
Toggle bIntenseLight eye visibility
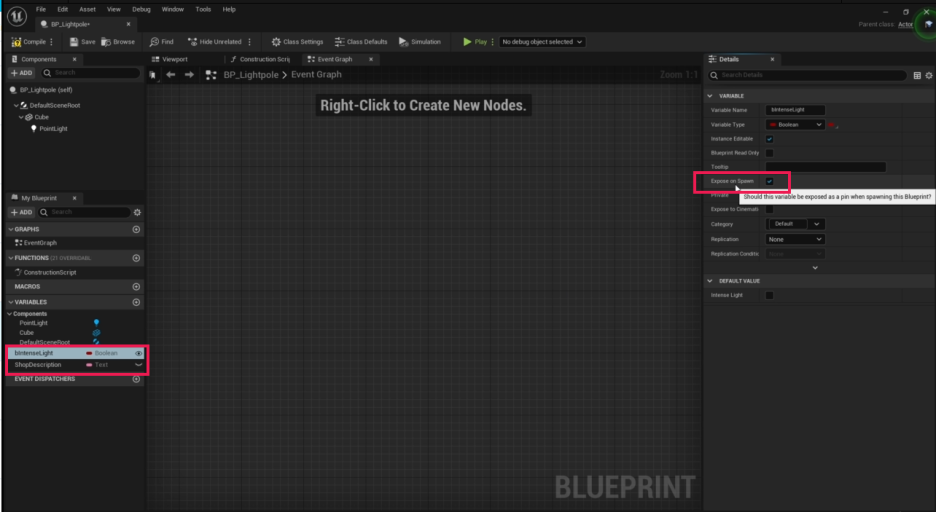pyautogui.click(x=138, y=353)
